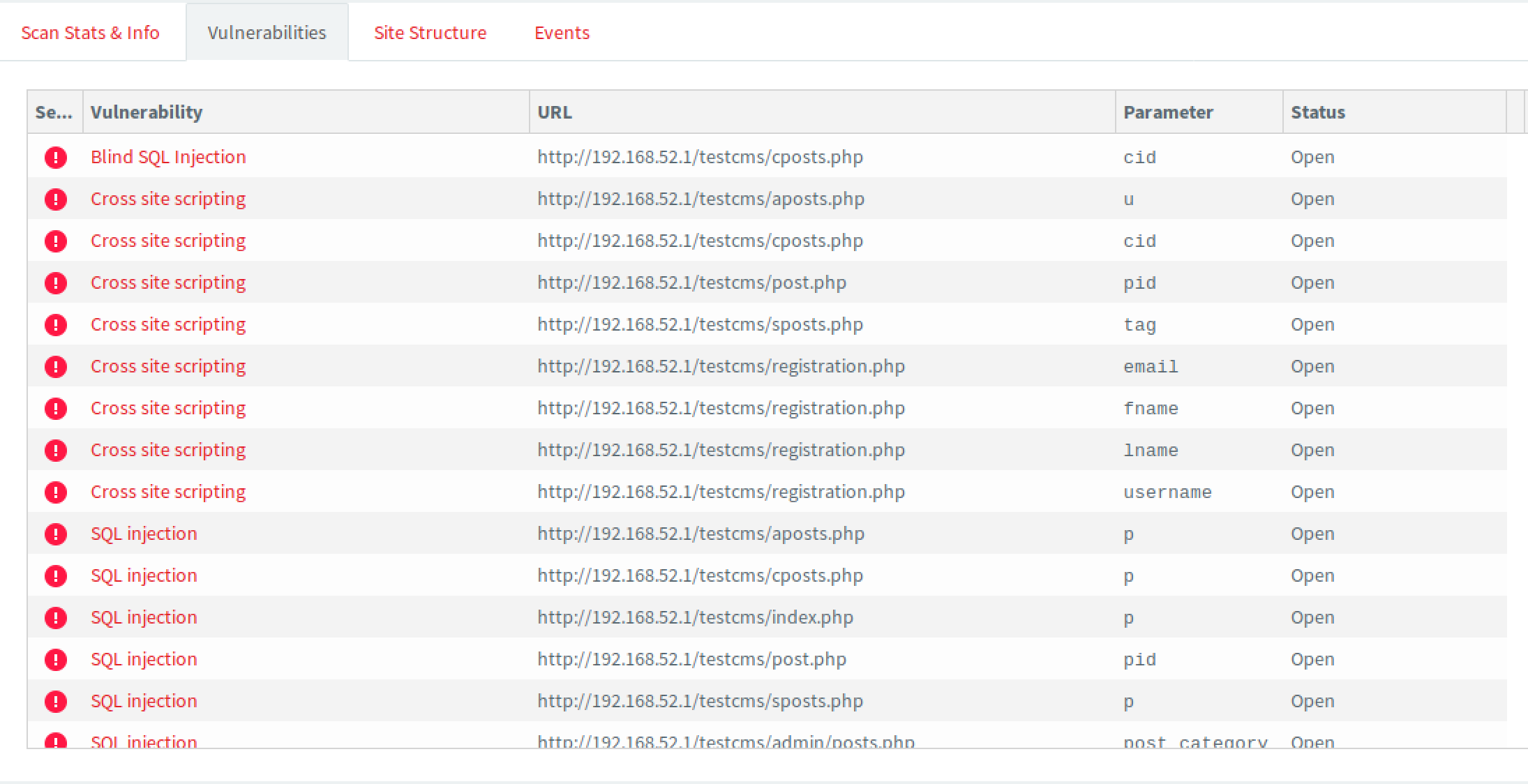Open Cross site scripting link for post.php pid
Image resolution: width=1528 pixels, height=784 pixels.
168,282
